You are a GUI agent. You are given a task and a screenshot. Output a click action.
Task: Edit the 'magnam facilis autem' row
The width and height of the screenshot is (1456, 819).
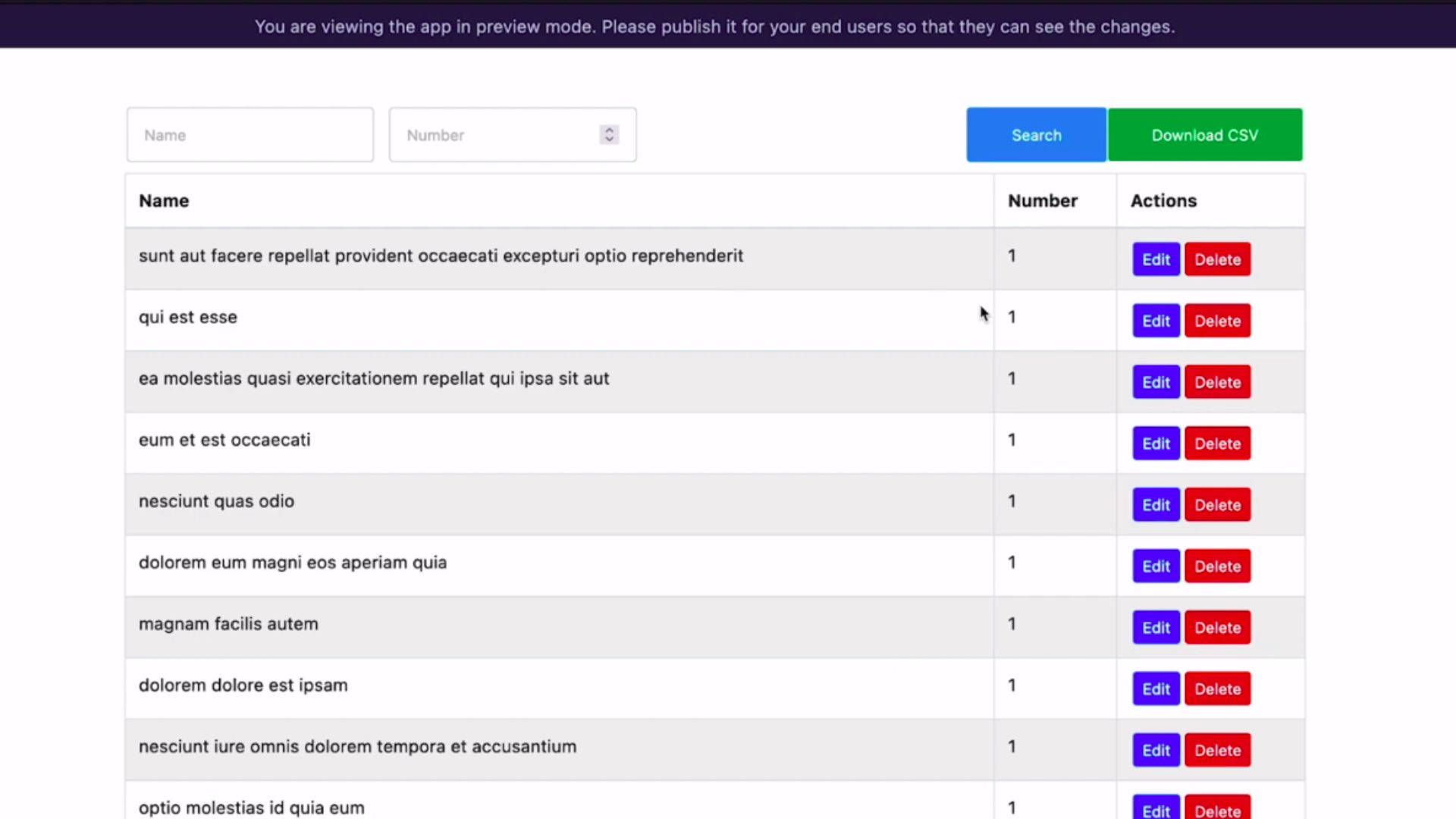click(1156, 628)
